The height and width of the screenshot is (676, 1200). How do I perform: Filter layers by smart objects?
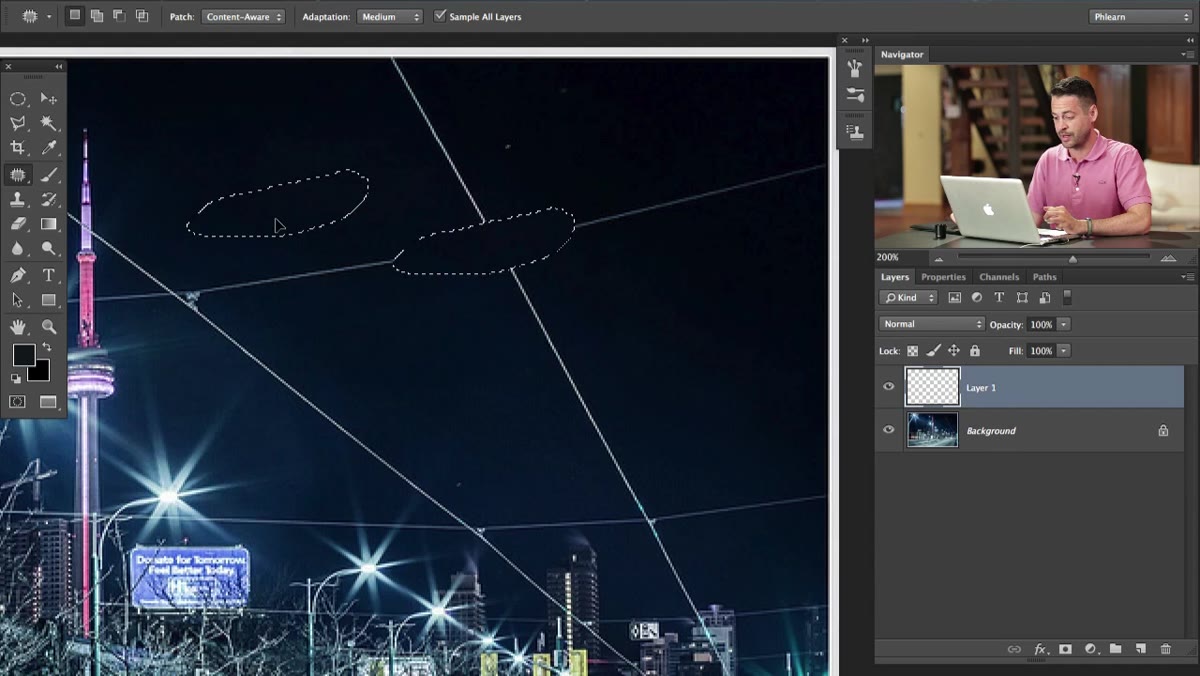[1044, 298]
